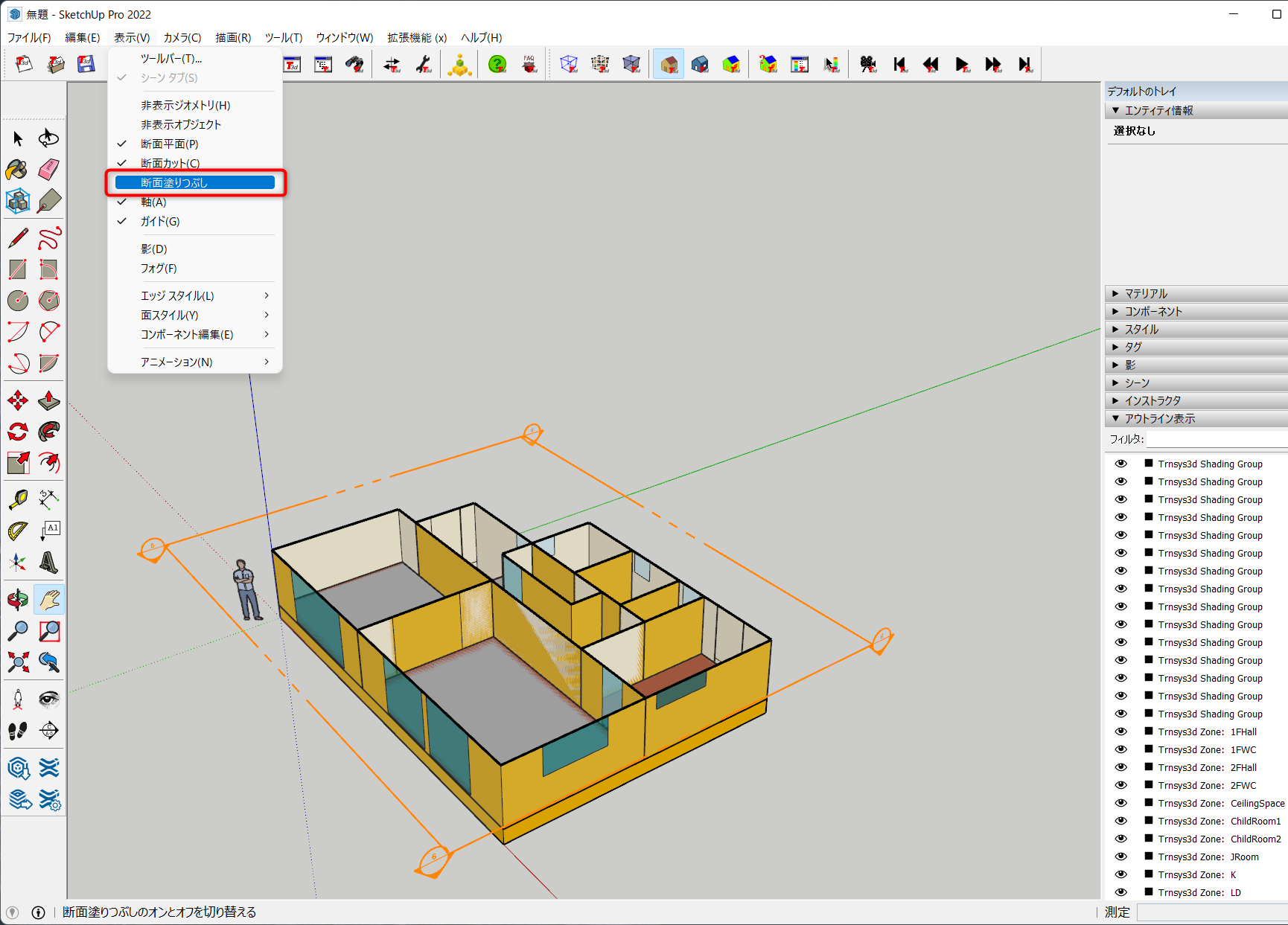Screen dimensions: 1288x925
Task: Click the Zoom Extents icon
Action: pyautogui.click(x=17, y=661)
